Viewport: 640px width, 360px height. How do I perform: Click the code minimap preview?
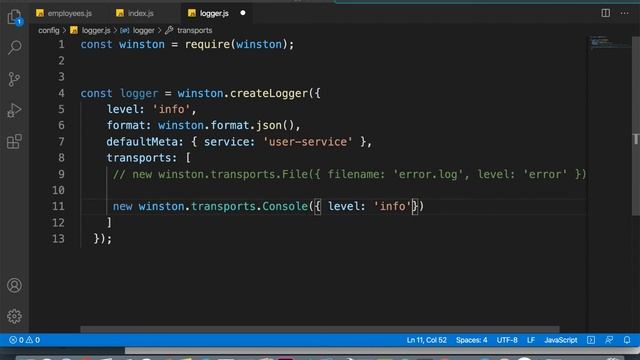coord(610,42)
